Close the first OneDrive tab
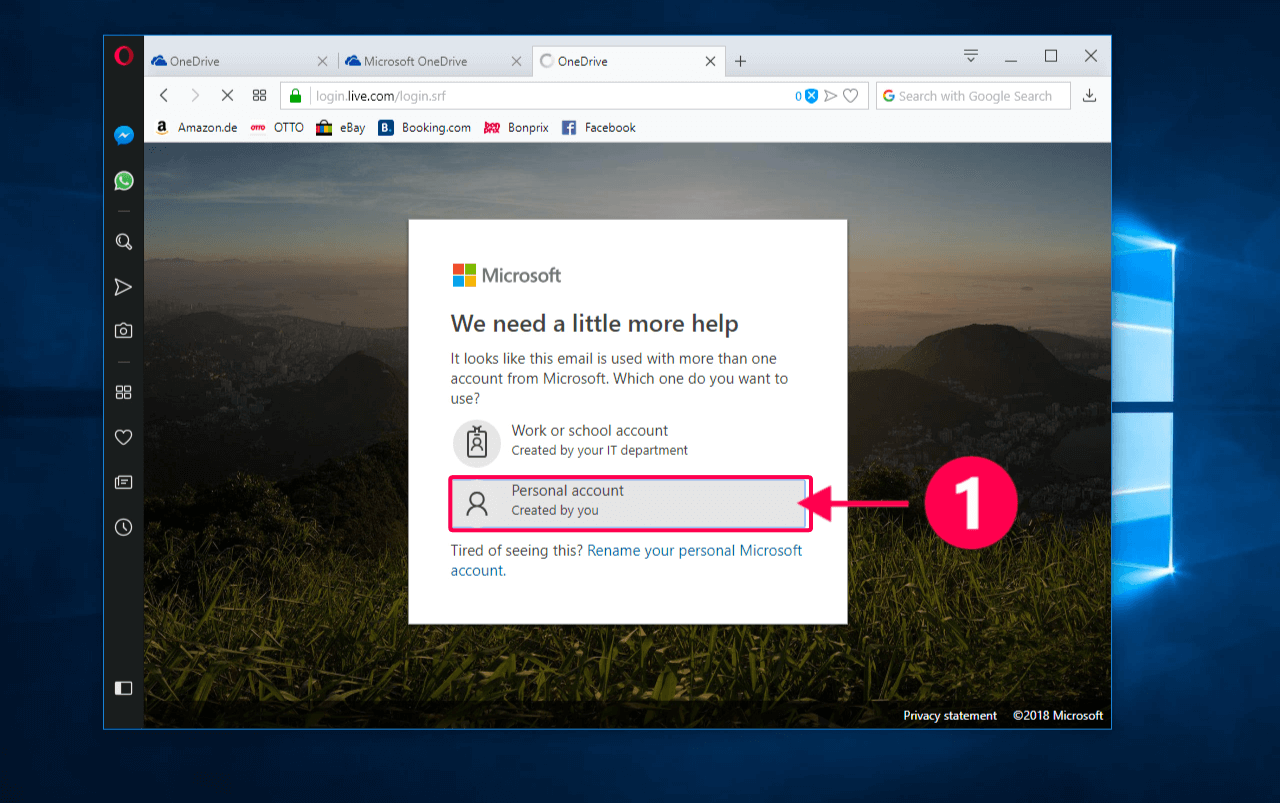Viewport: 1280px width, 803px height. pyautogui.click(x=322, y=61)
